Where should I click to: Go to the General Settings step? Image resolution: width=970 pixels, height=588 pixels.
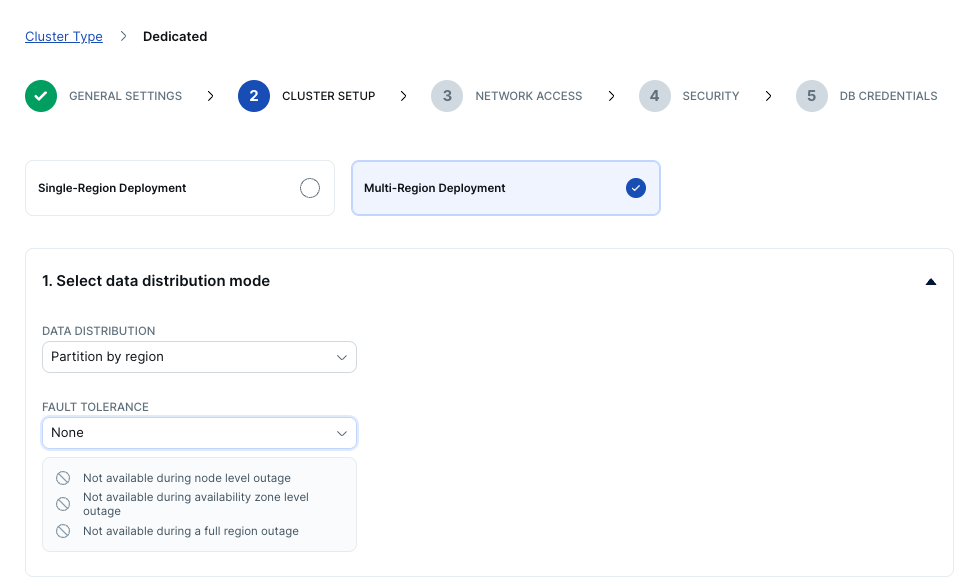pos(126,96)
